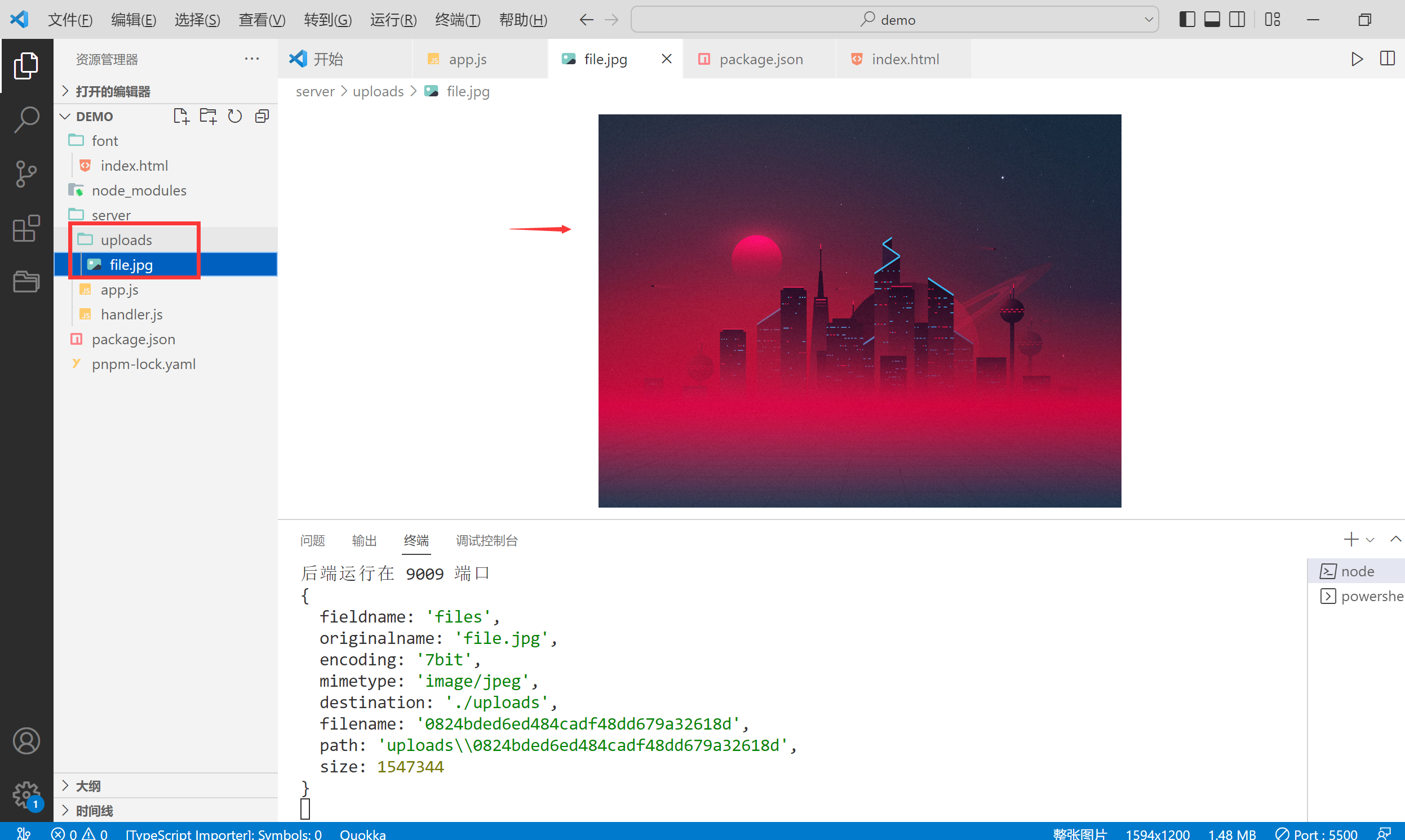Select the node terminal instance
This screenshot has height=840, width=1405.
coord(1357,571)
